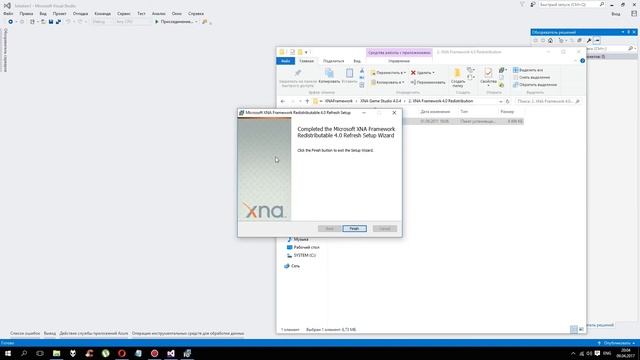Click Finish in XNA Setup Wizard
Image resolution: width=640 pixels, height=360 pixels.
(354, 229)
